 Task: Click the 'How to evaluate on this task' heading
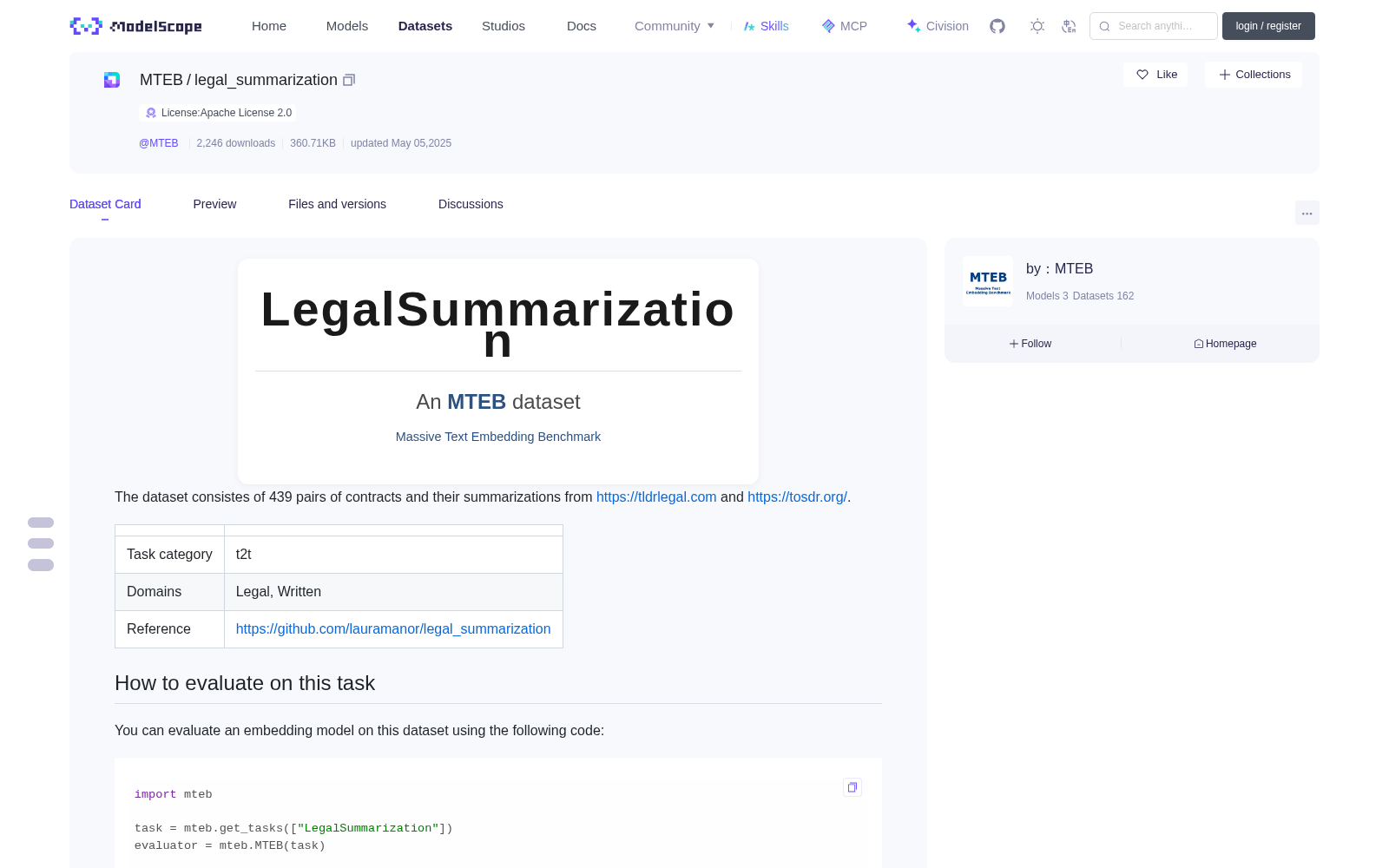tap(245, 683)
